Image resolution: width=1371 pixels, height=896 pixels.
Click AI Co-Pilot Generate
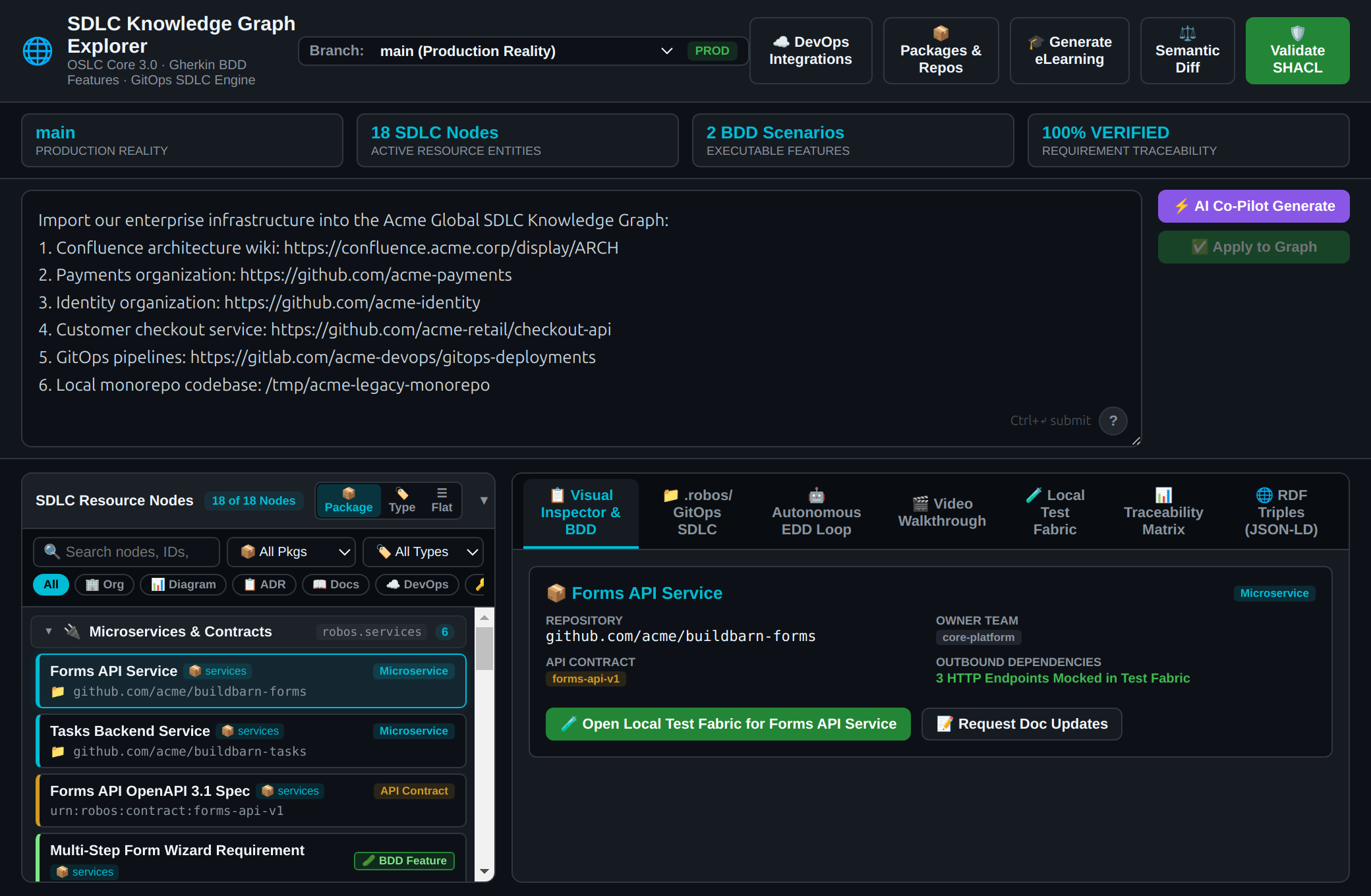click(1254, 206)
